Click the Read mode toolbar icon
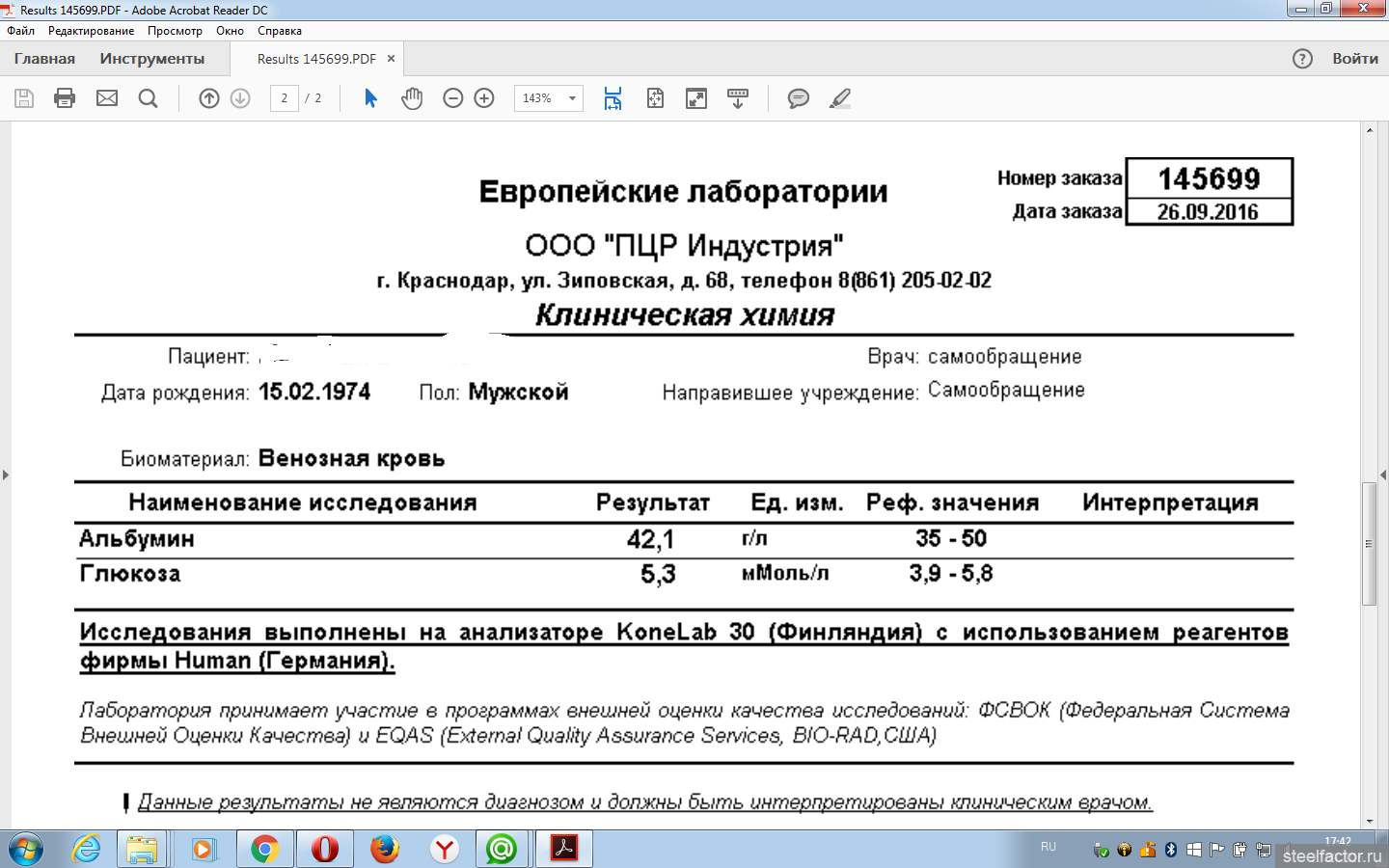 (x=738, y=98)
